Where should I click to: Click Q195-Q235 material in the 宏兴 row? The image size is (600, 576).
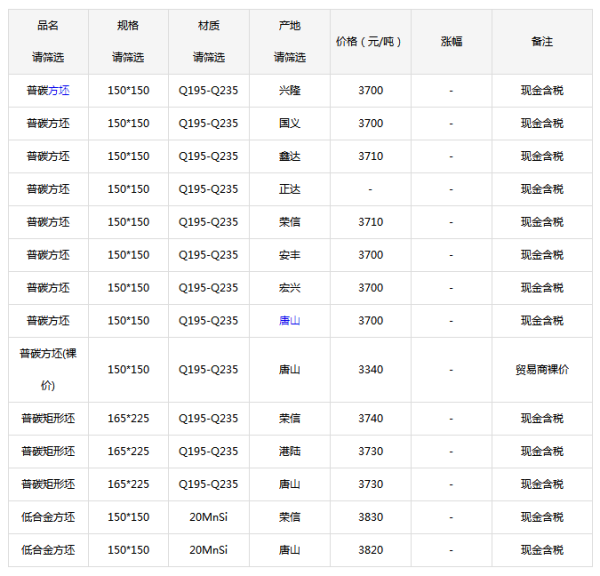click(209, 288)
